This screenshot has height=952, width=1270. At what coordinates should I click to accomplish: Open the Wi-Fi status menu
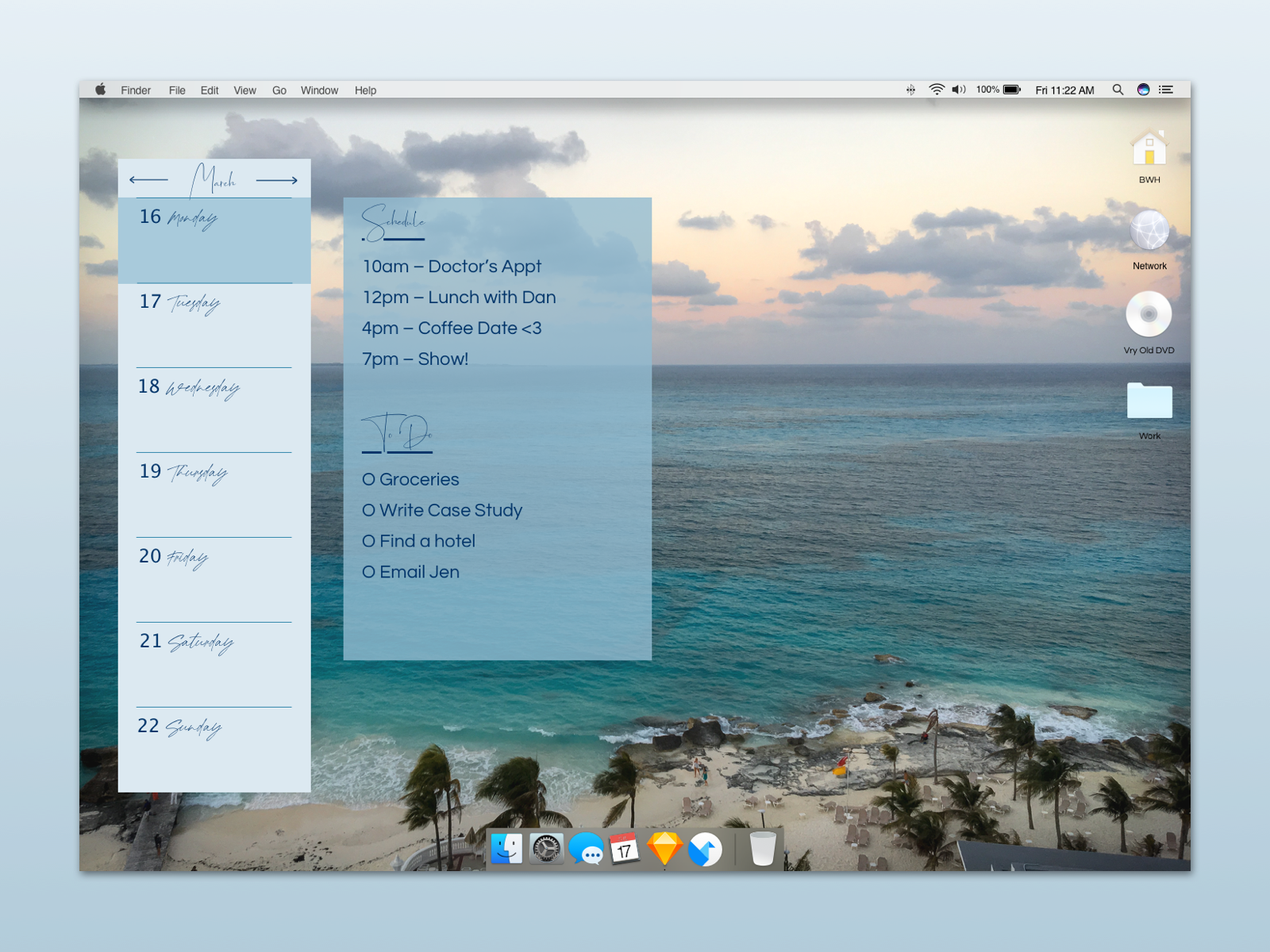936,90
